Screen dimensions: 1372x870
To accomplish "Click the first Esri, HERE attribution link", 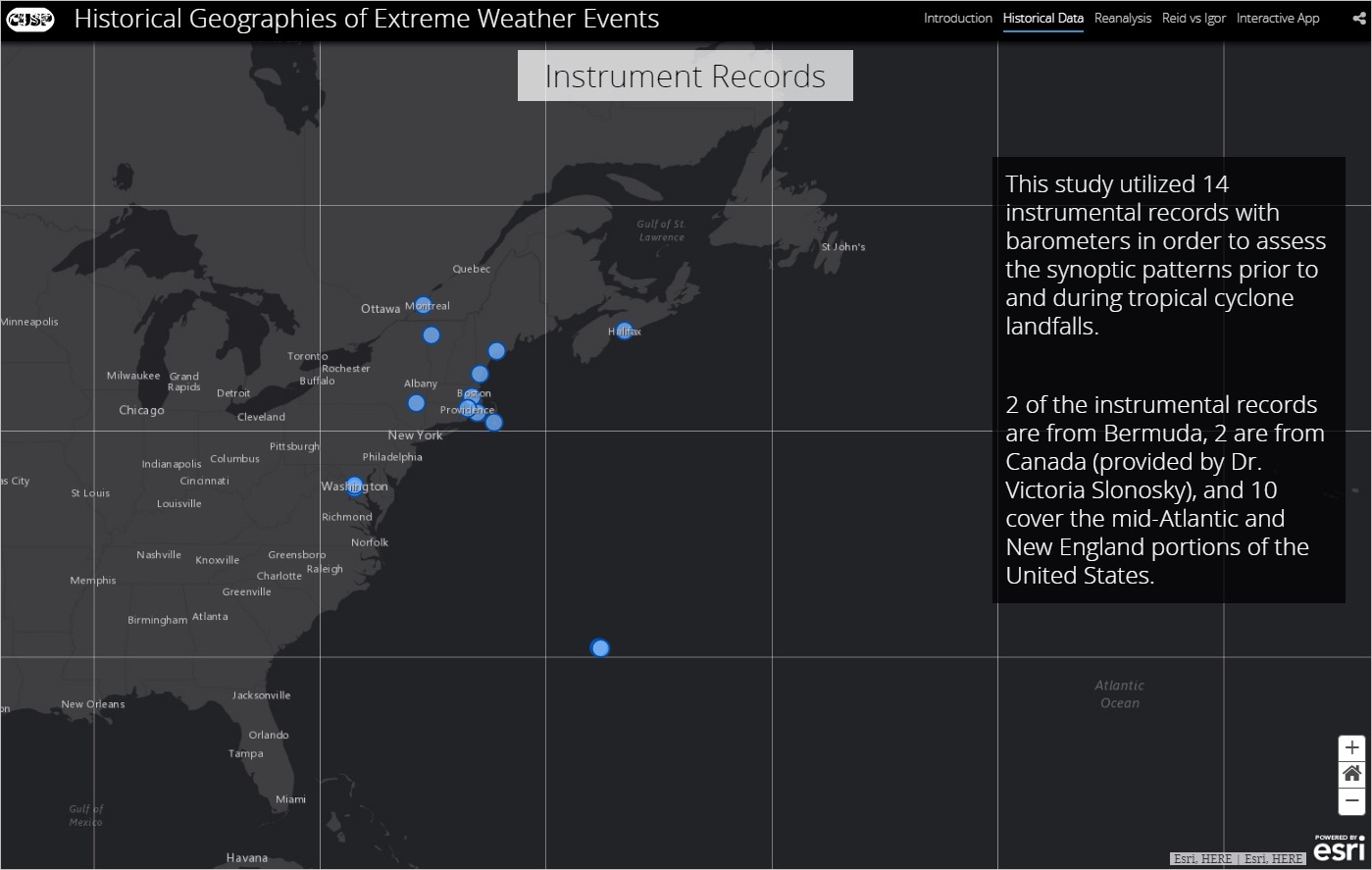I will 1202,859.
